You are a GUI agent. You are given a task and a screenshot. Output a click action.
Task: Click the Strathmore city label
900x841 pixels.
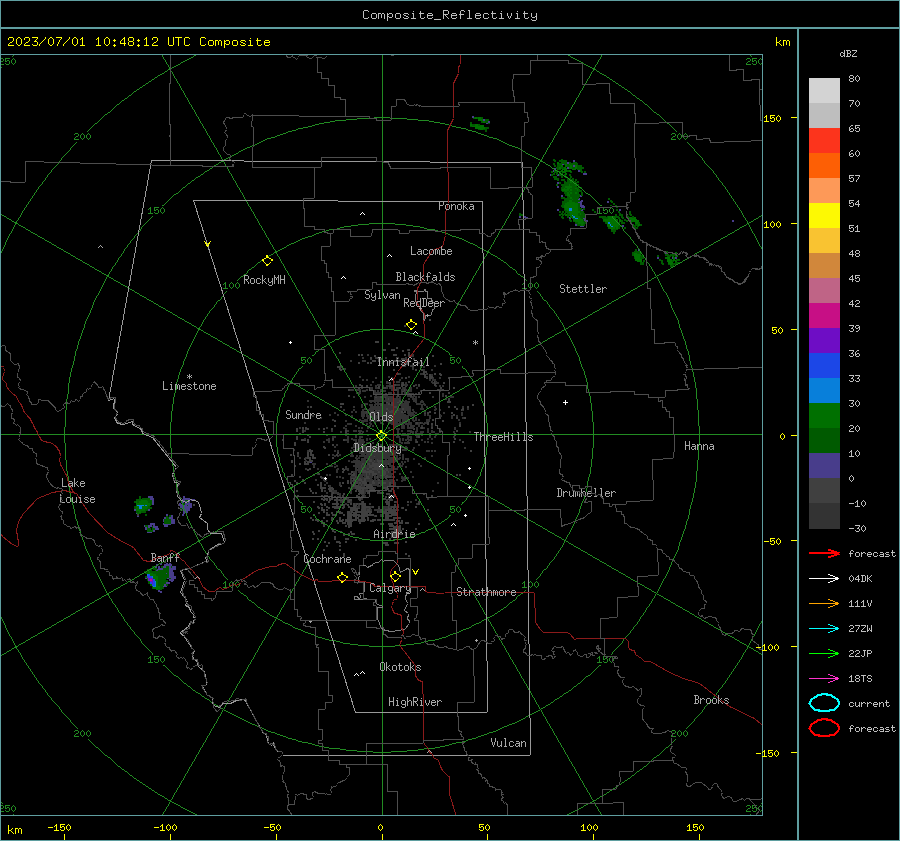point(486,592)
